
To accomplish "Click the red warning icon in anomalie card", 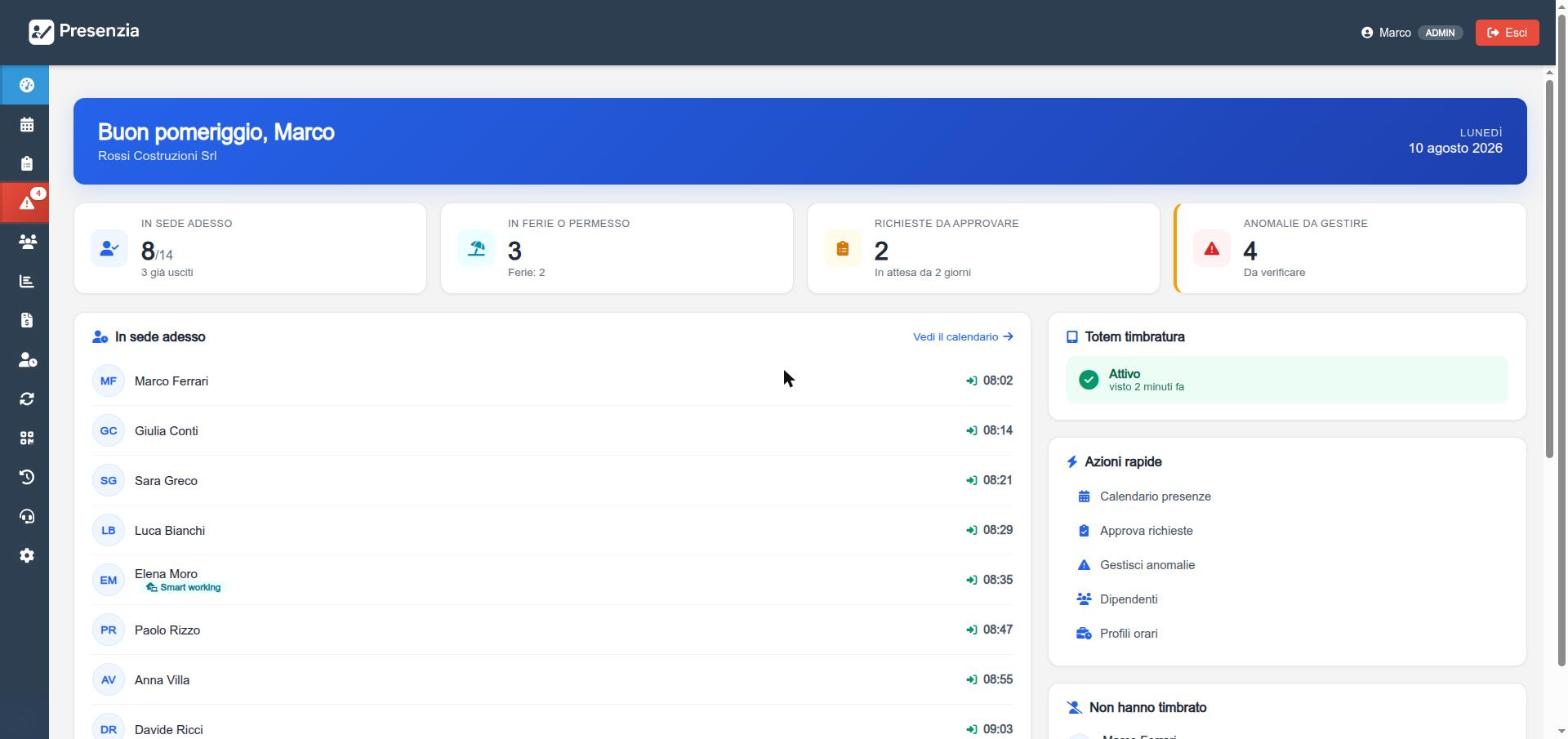I will click(1211, 248).
